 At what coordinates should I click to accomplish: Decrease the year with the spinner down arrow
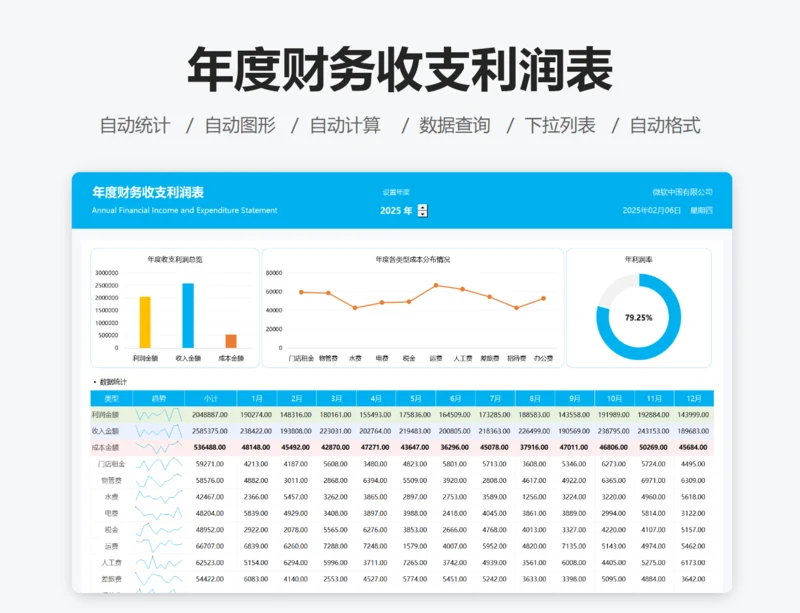422,214
